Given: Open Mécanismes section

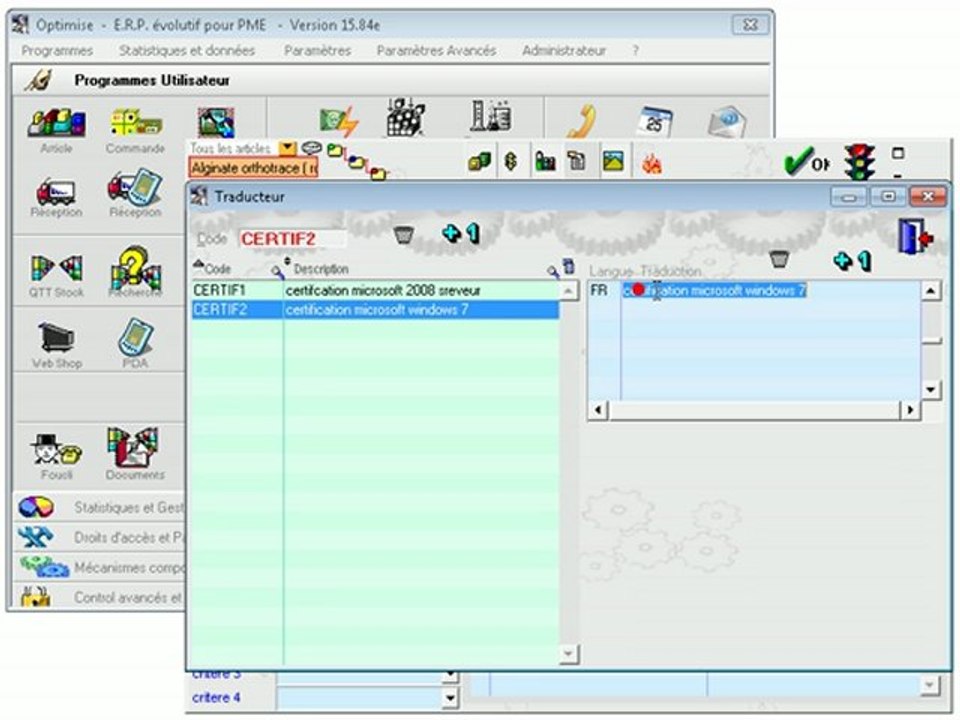Looking at the screenshot, I should [x=99, y=568].
